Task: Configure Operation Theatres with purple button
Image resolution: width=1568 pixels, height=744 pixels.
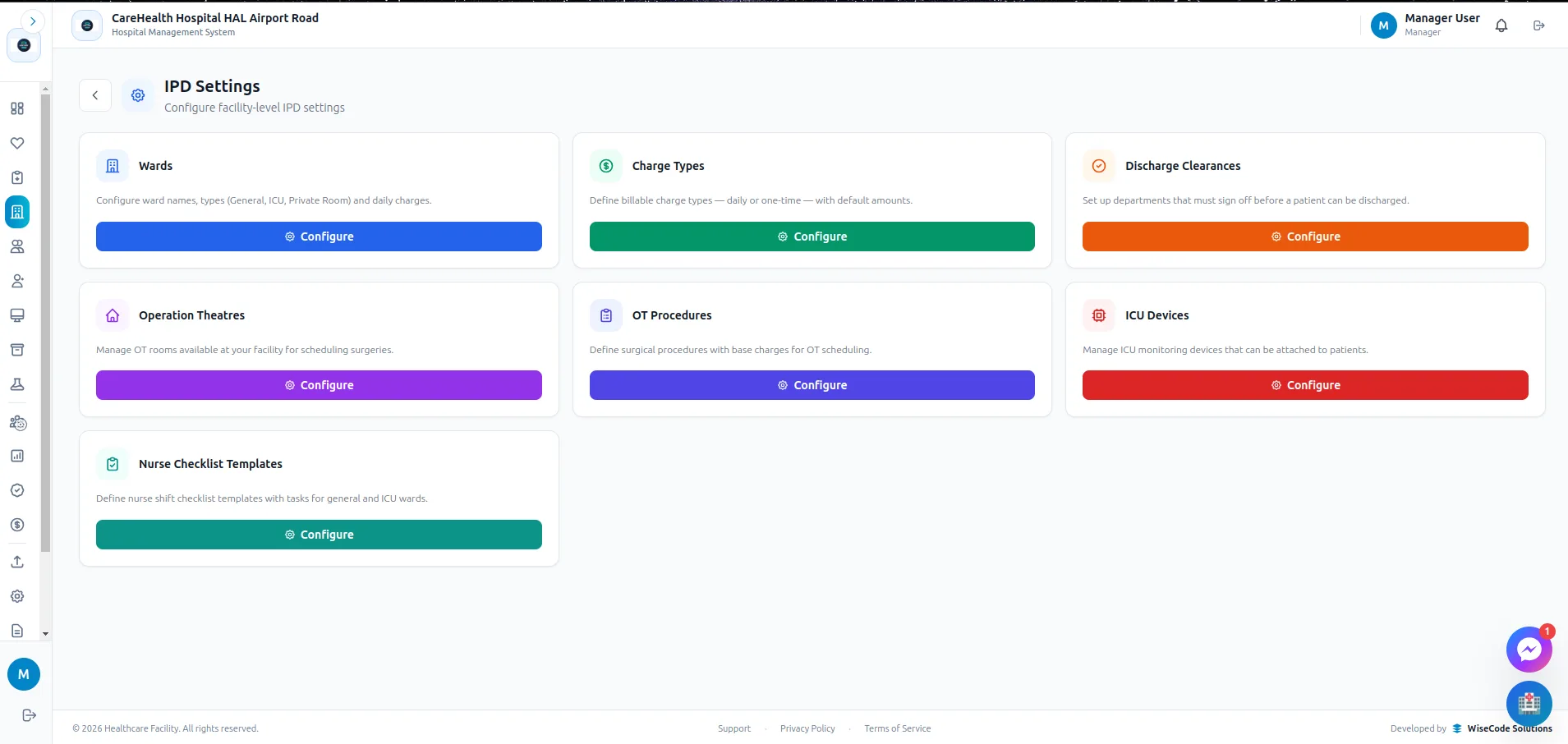Action: (319, 385)
